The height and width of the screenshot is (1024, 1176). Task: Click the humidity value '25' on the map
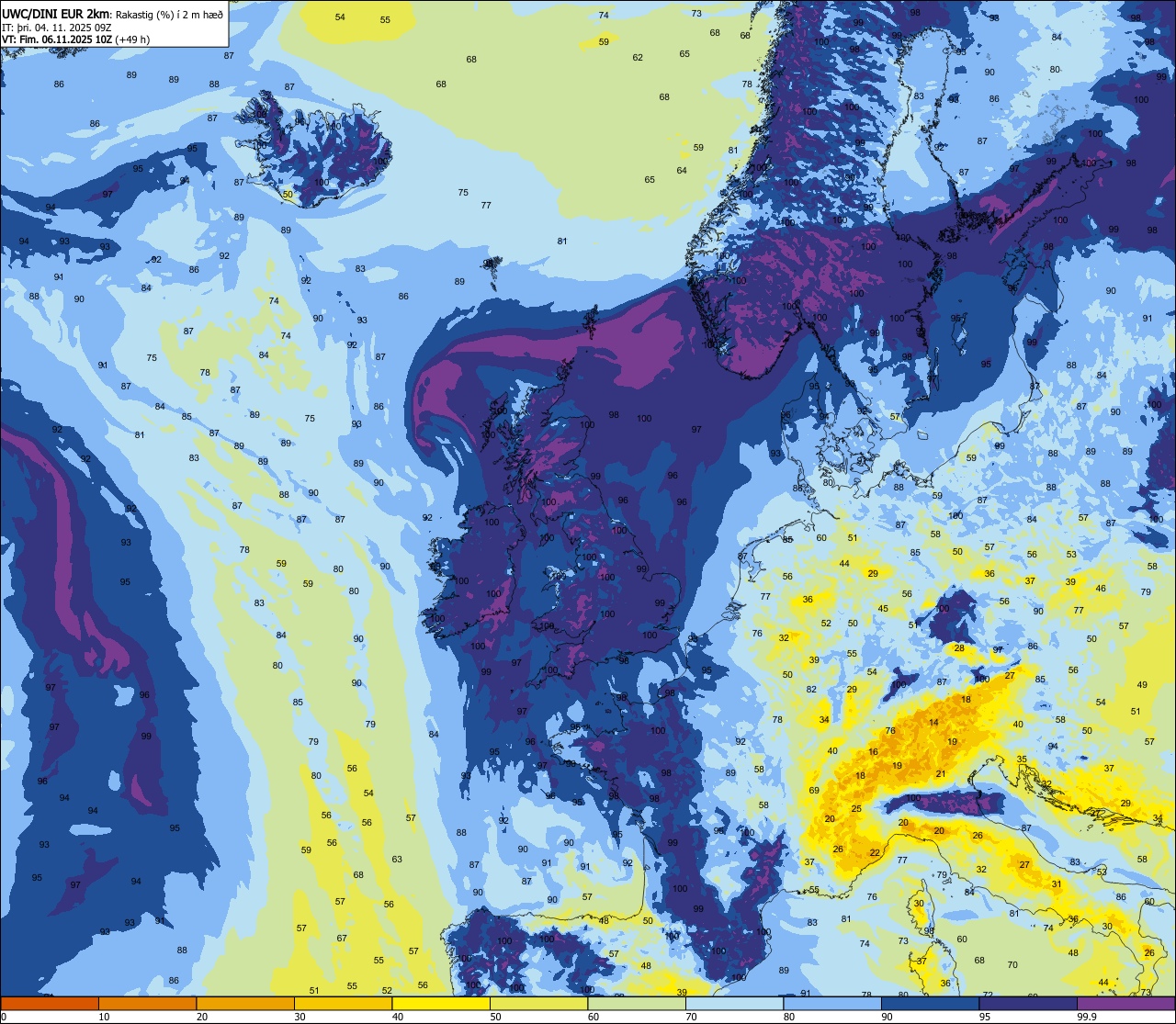[856, 809]
